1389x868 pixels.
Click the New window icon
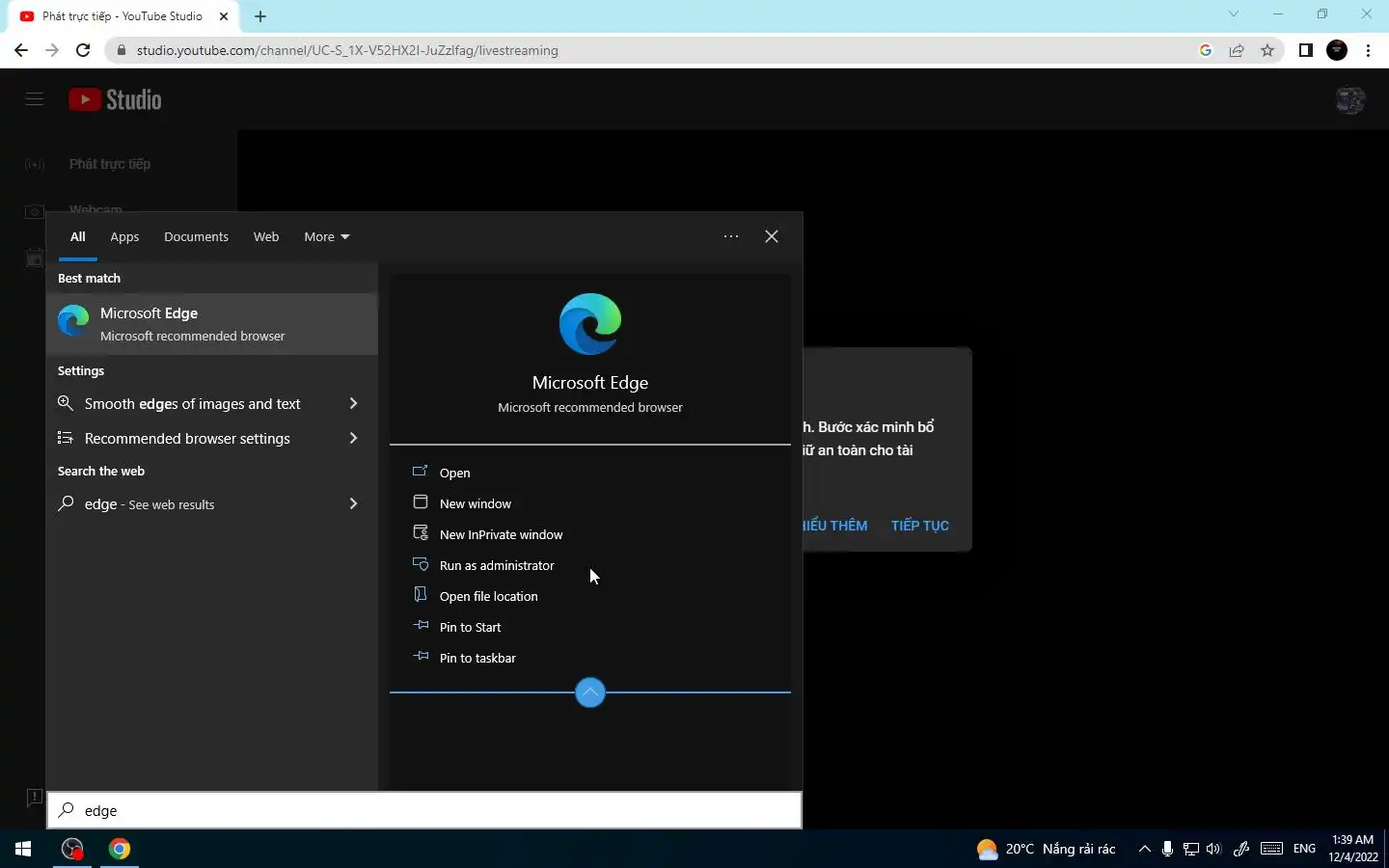(x=420, y=502)
